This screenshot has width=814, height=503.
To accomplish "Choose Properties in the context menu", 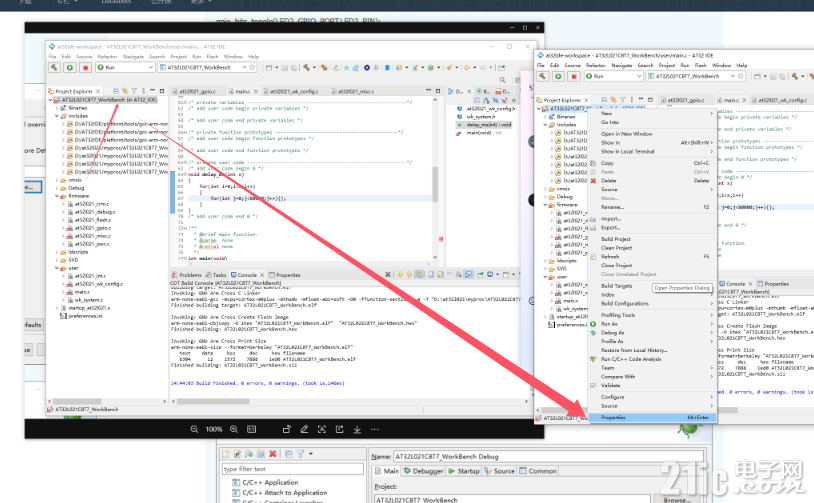I will click(x=653, y=417).
